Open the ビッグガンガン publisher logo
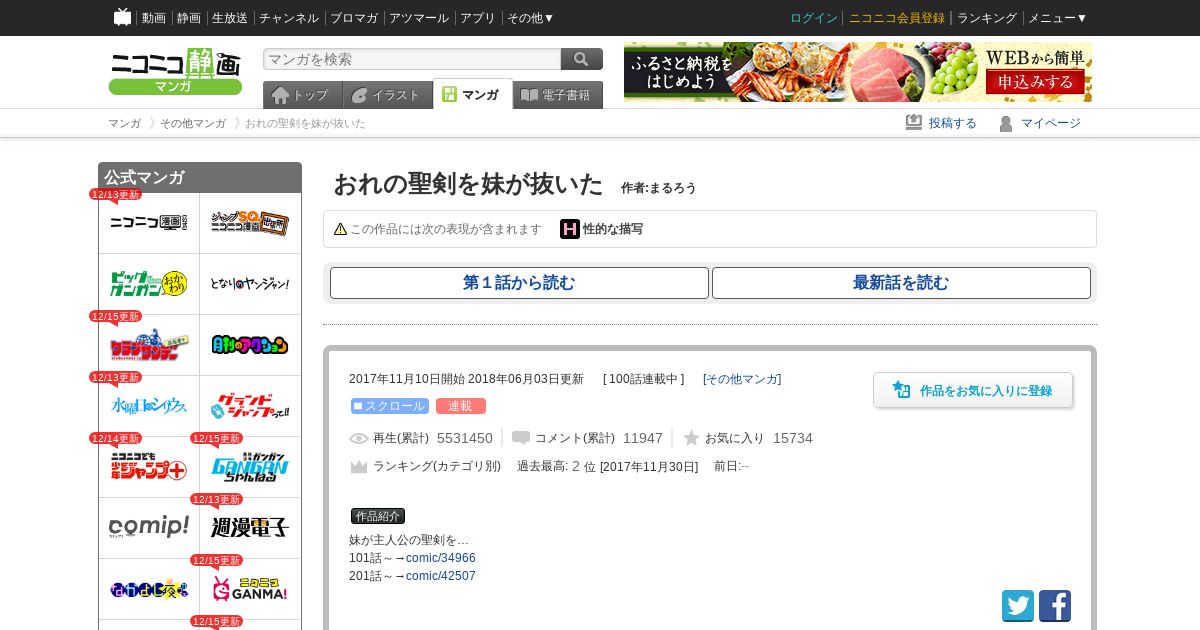 pos(149,284)
